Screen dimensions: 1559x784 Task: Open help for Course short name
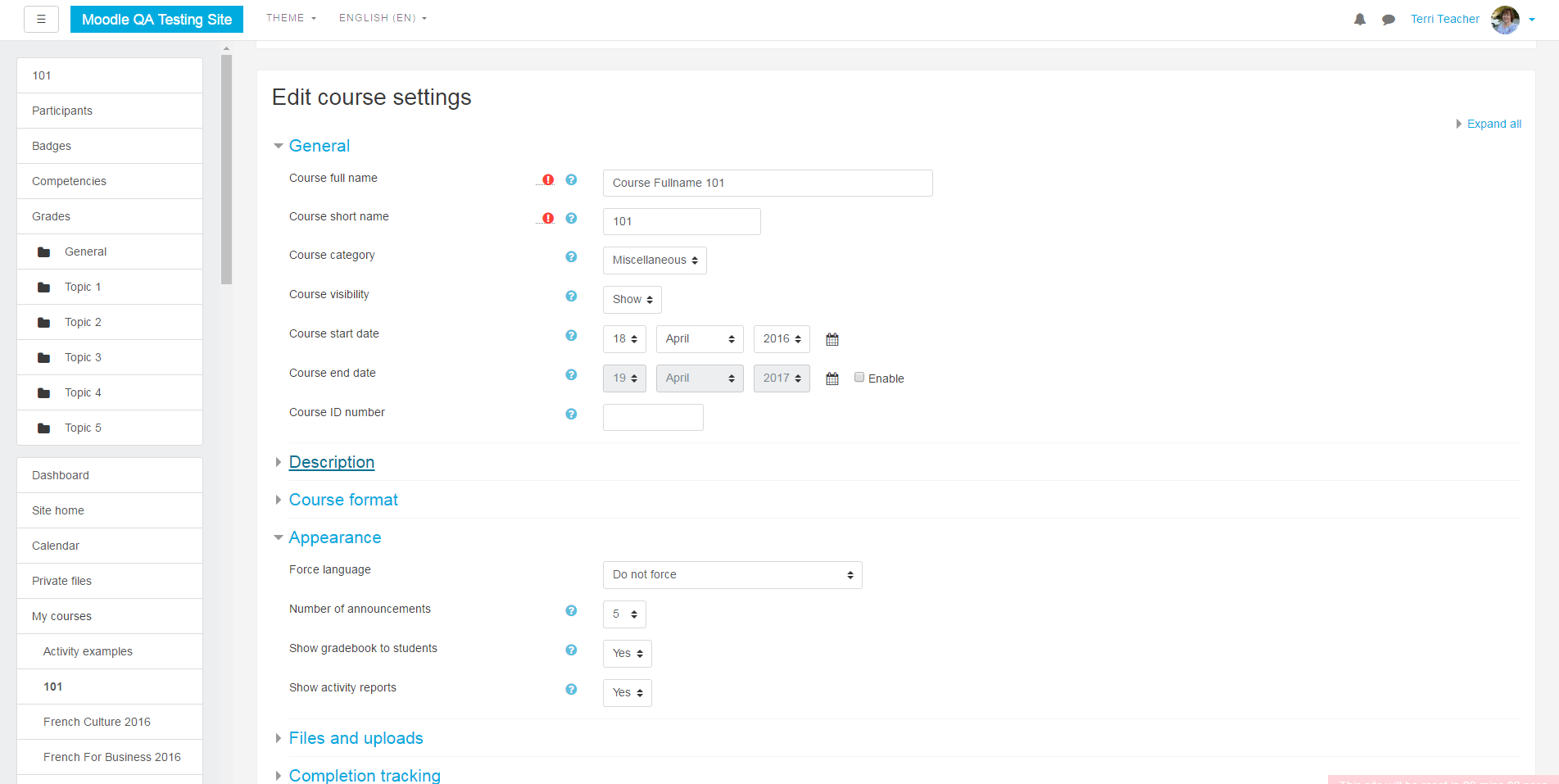click(571, 218)
